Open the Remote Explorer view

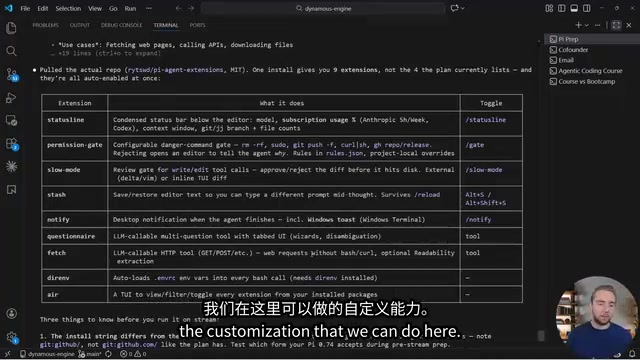[x=11, y=121]
